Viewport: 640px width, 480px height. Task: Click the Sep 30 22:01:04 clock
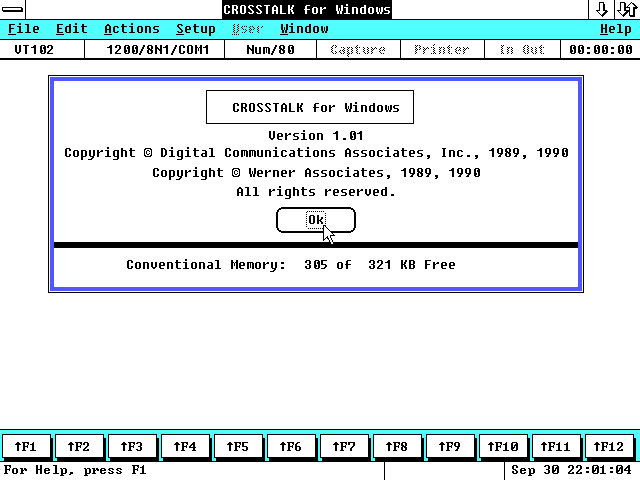(571, 470)
